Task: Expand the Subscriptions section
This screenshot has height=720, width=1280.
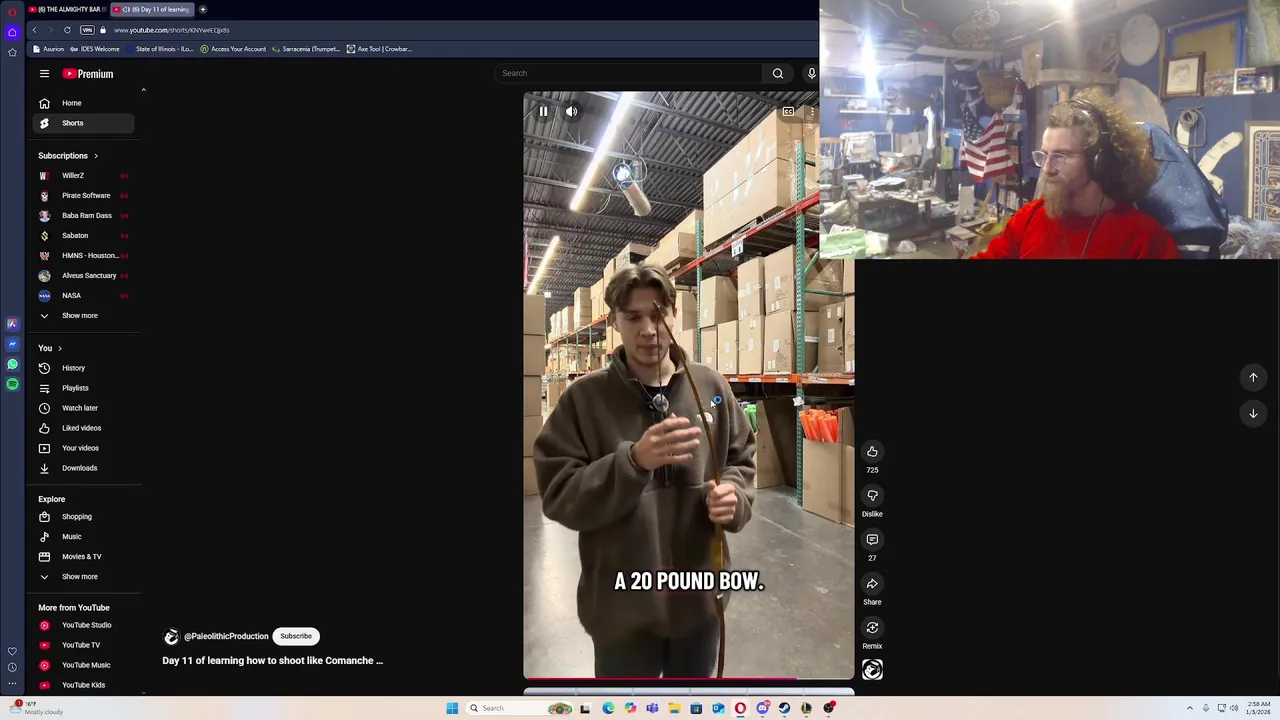Action: [x=68, y=156]
